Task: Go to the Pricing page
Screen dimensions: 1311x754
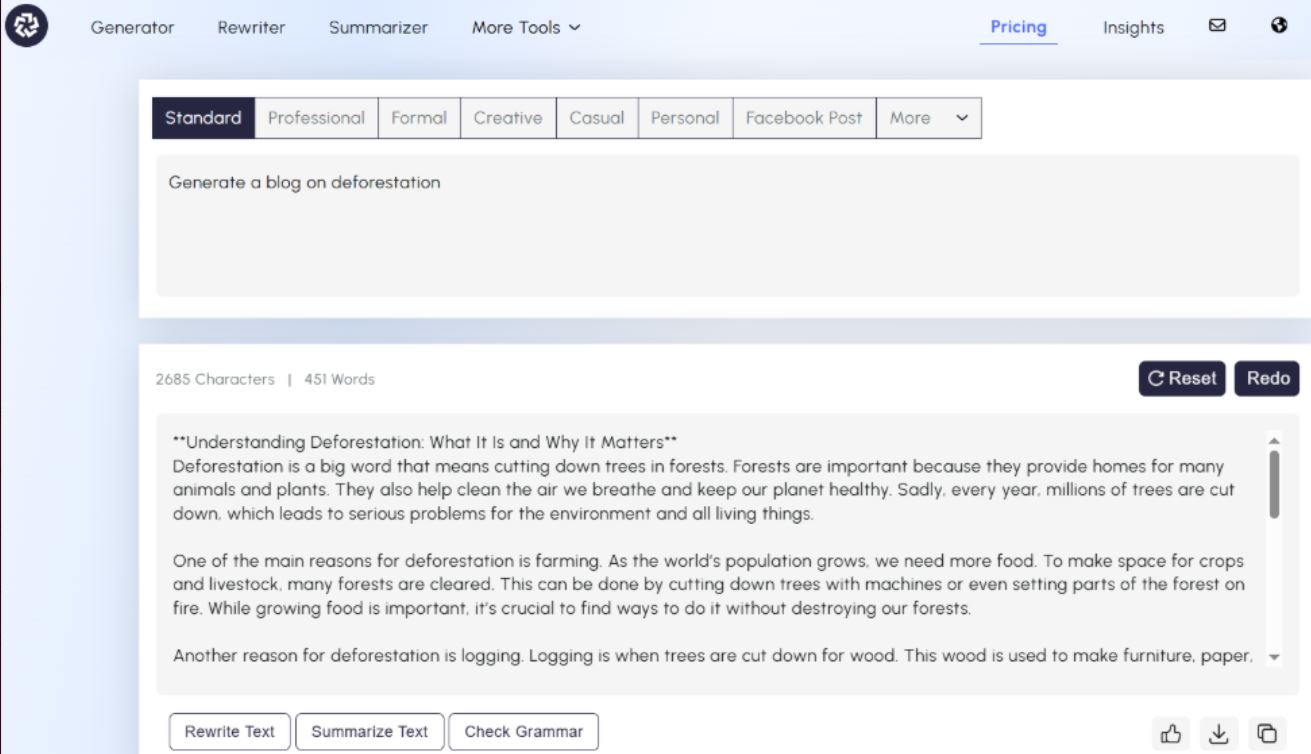Action: coord(1018,27)
